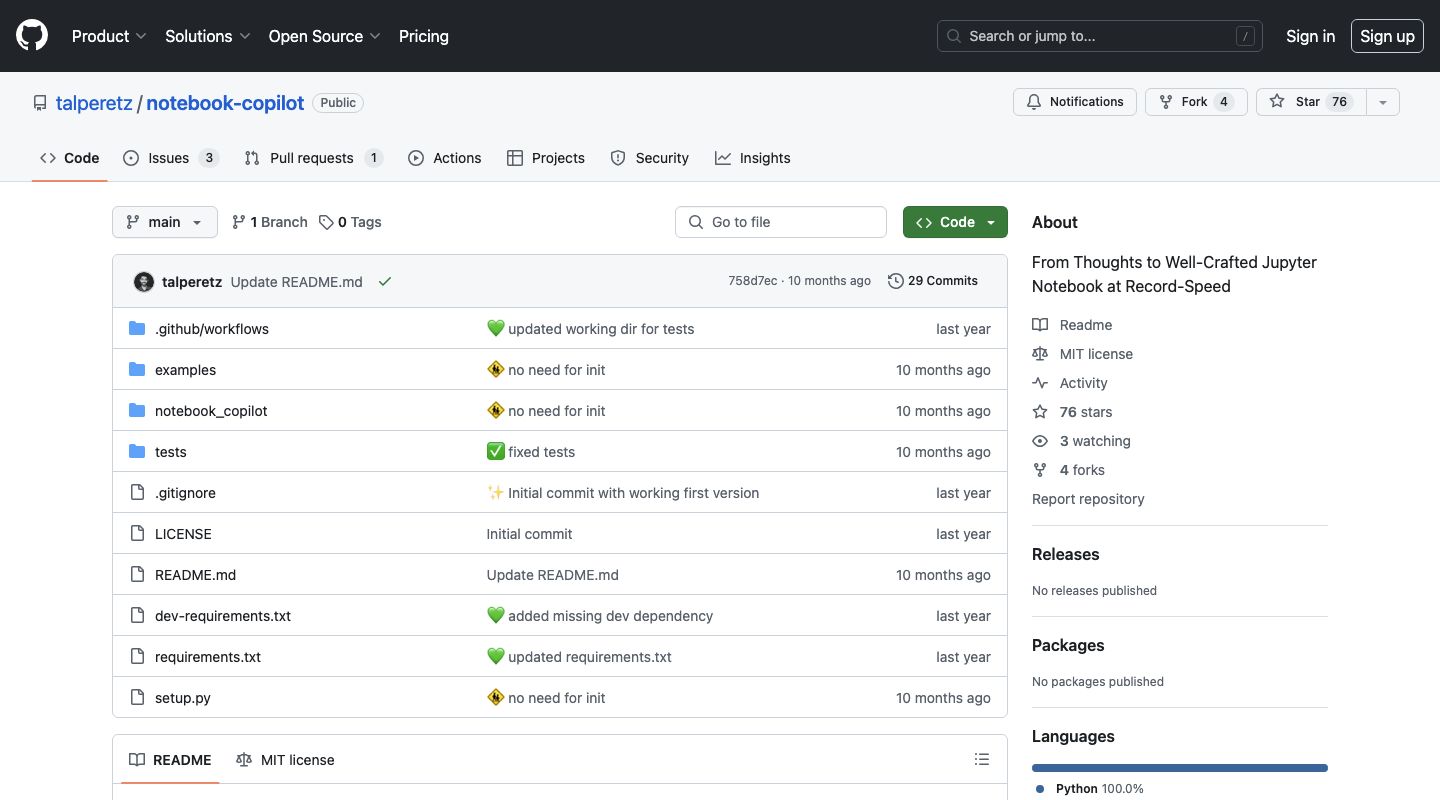Click the file icon beside README.md
Screen dimensions: 1440x800
137,575
